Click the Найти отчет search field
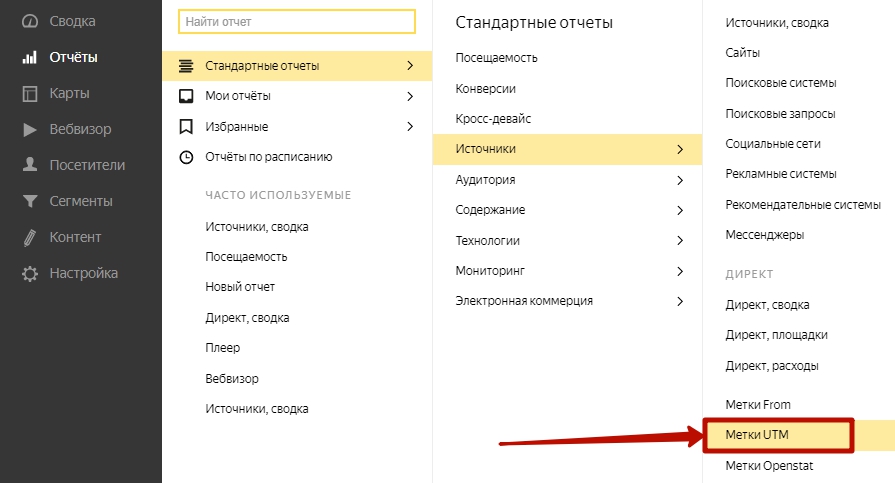Screen dimensions: 895x483 [296, 21]
